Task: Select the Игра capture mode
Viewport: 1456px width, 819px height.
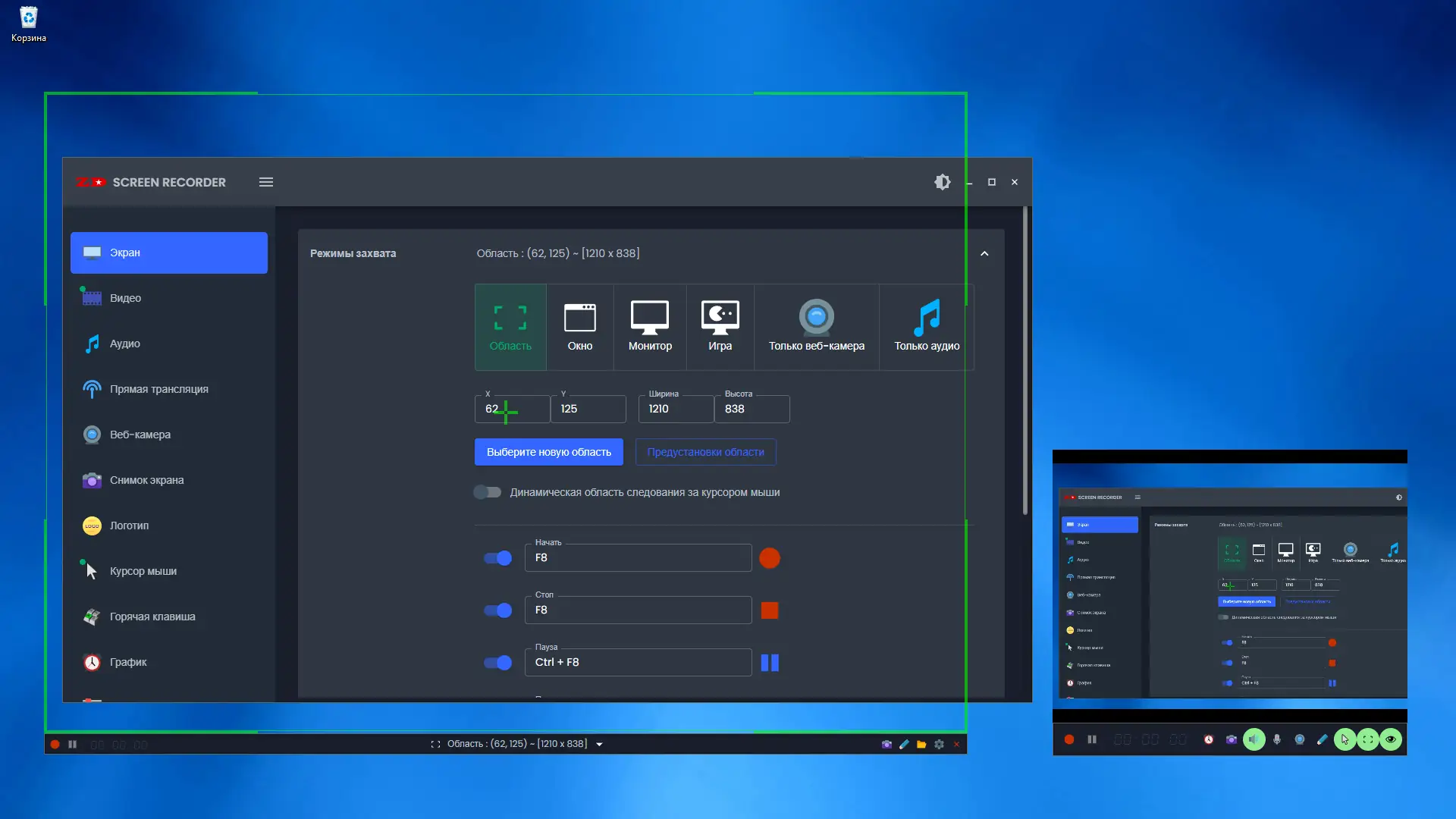Action: tap(720, 326)
